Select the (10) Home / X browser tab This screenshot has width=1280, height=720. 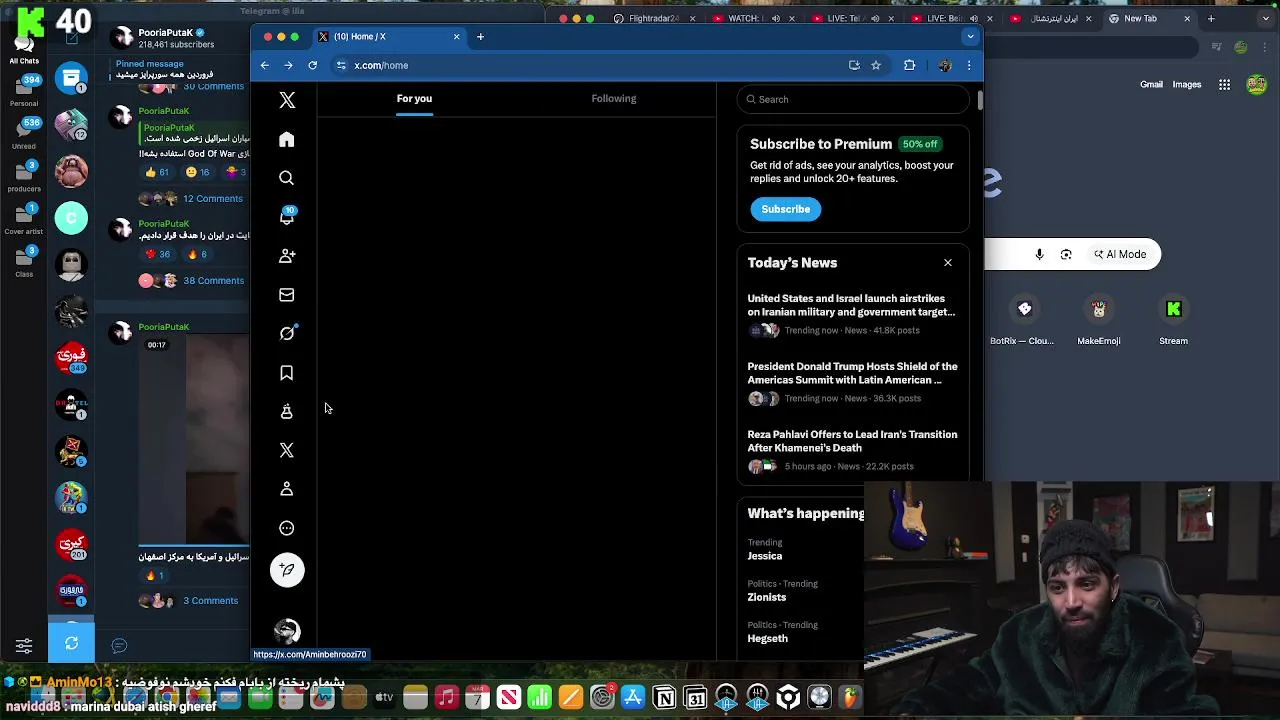pyautogui.click(x=388, y=37)
